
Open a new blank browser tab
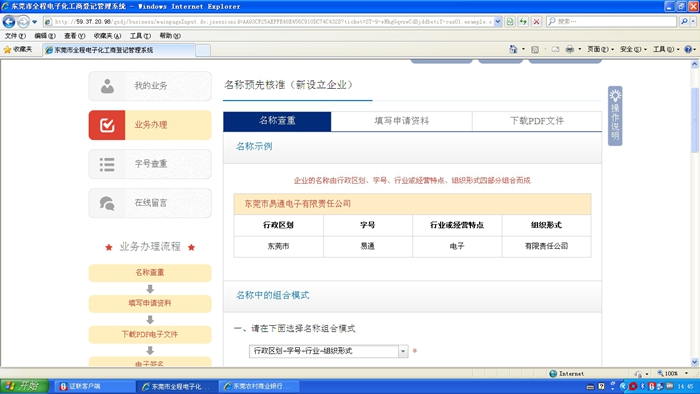click(203, 50)
